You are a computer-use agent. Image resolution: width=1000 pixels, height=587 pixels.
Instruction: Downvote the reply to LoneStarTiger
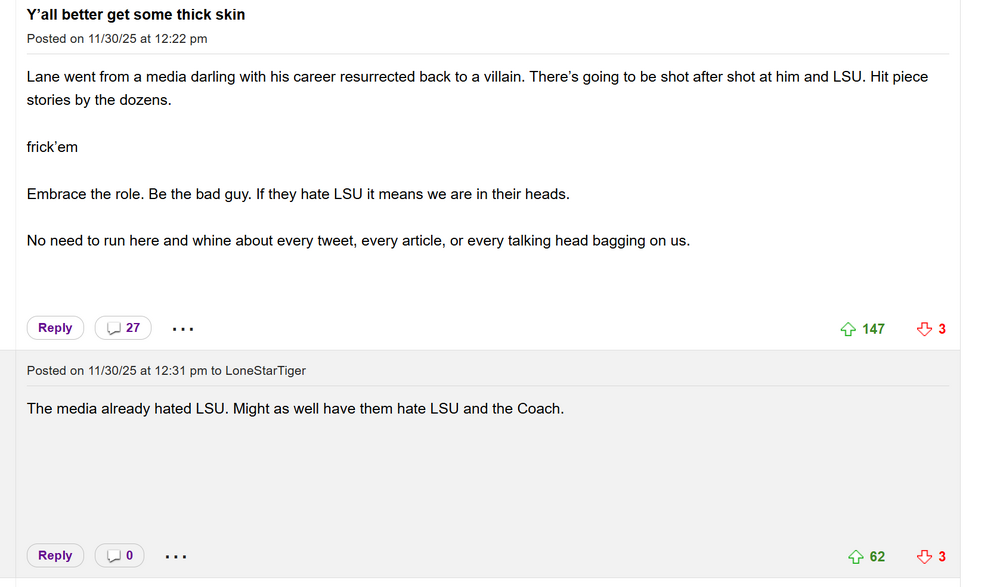[x=924, y=557]
